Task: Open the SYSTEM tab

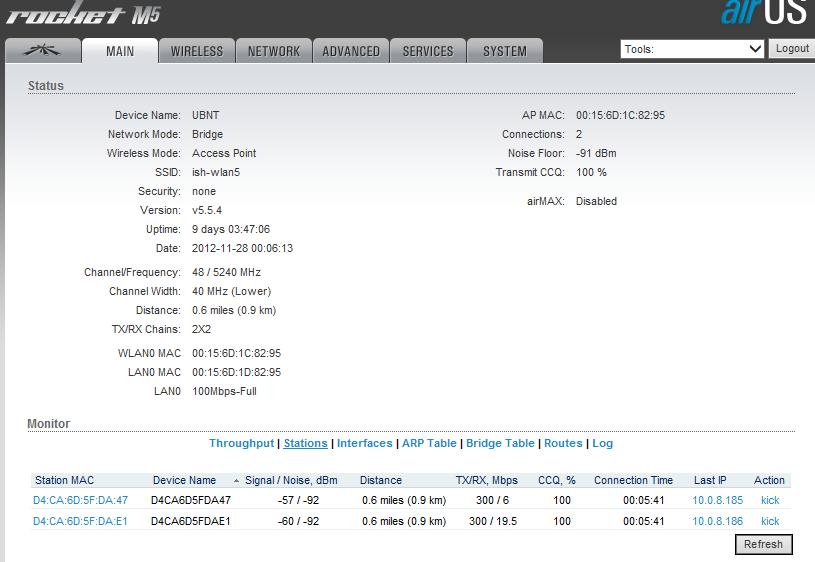Action: [504, 51]
